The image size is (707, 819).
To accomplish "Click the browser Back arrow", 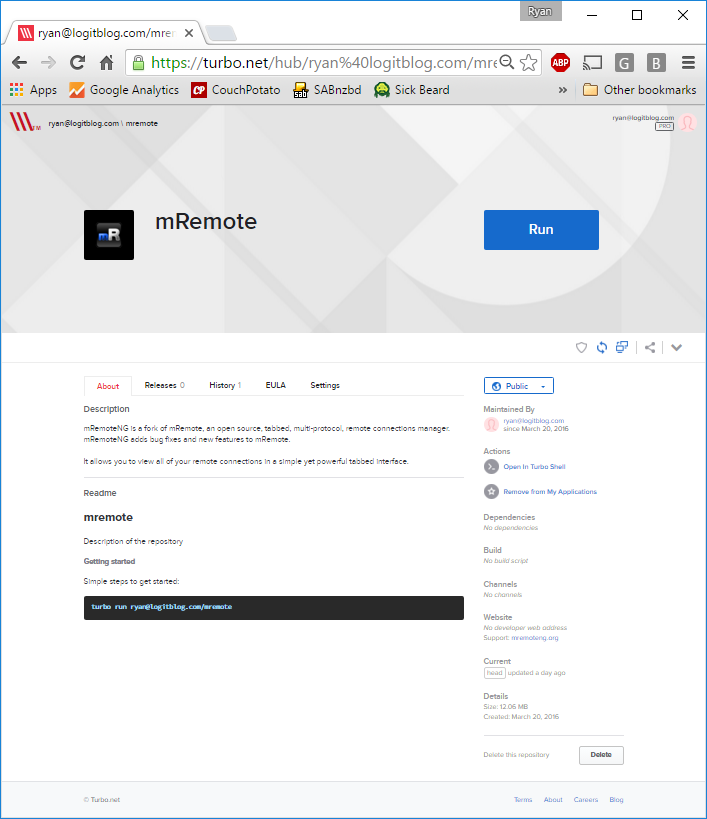I will [x=19, y=63].
